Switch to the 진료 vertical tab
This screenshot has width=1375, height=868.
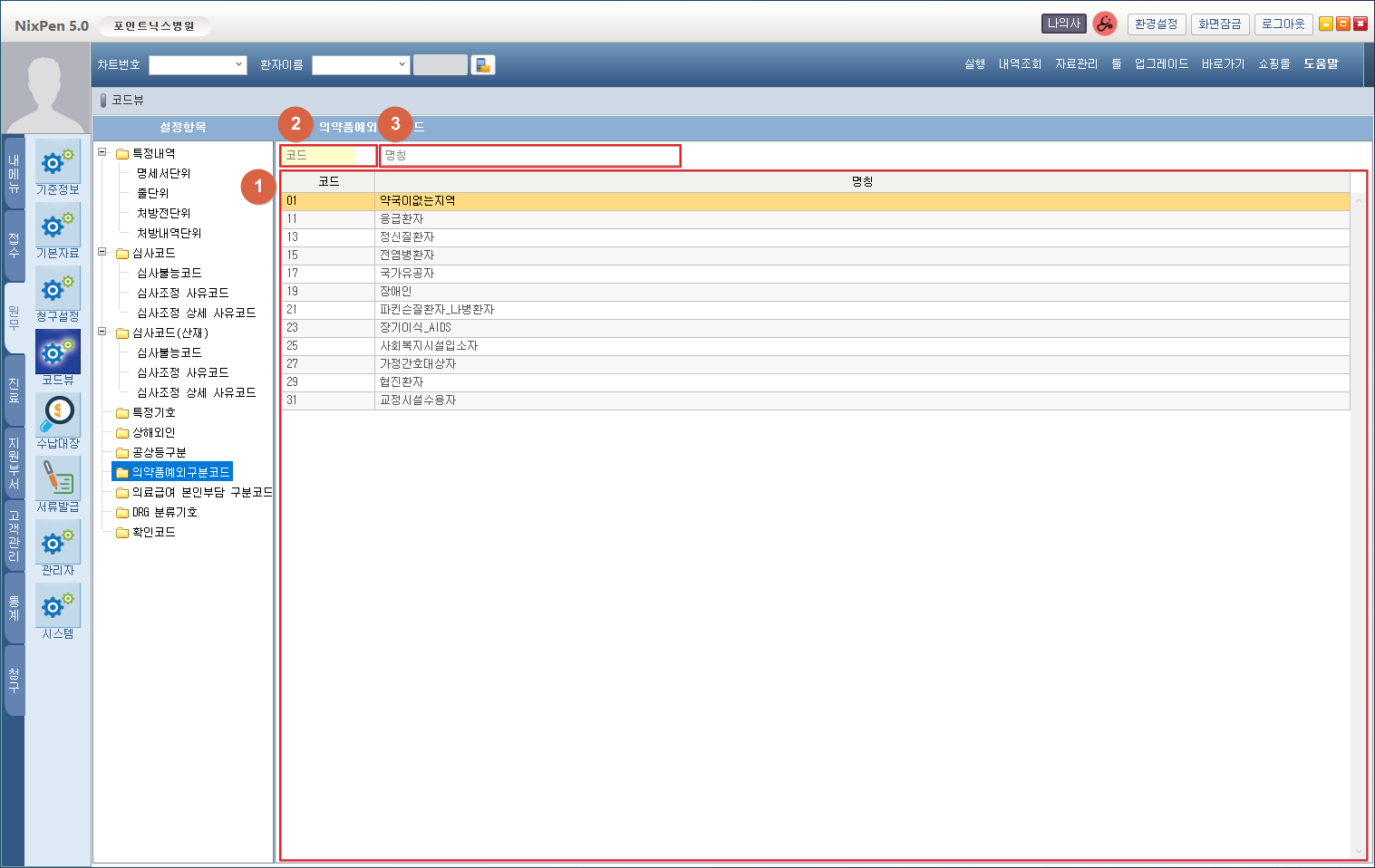pyautogui.click(x=14, y=390)
